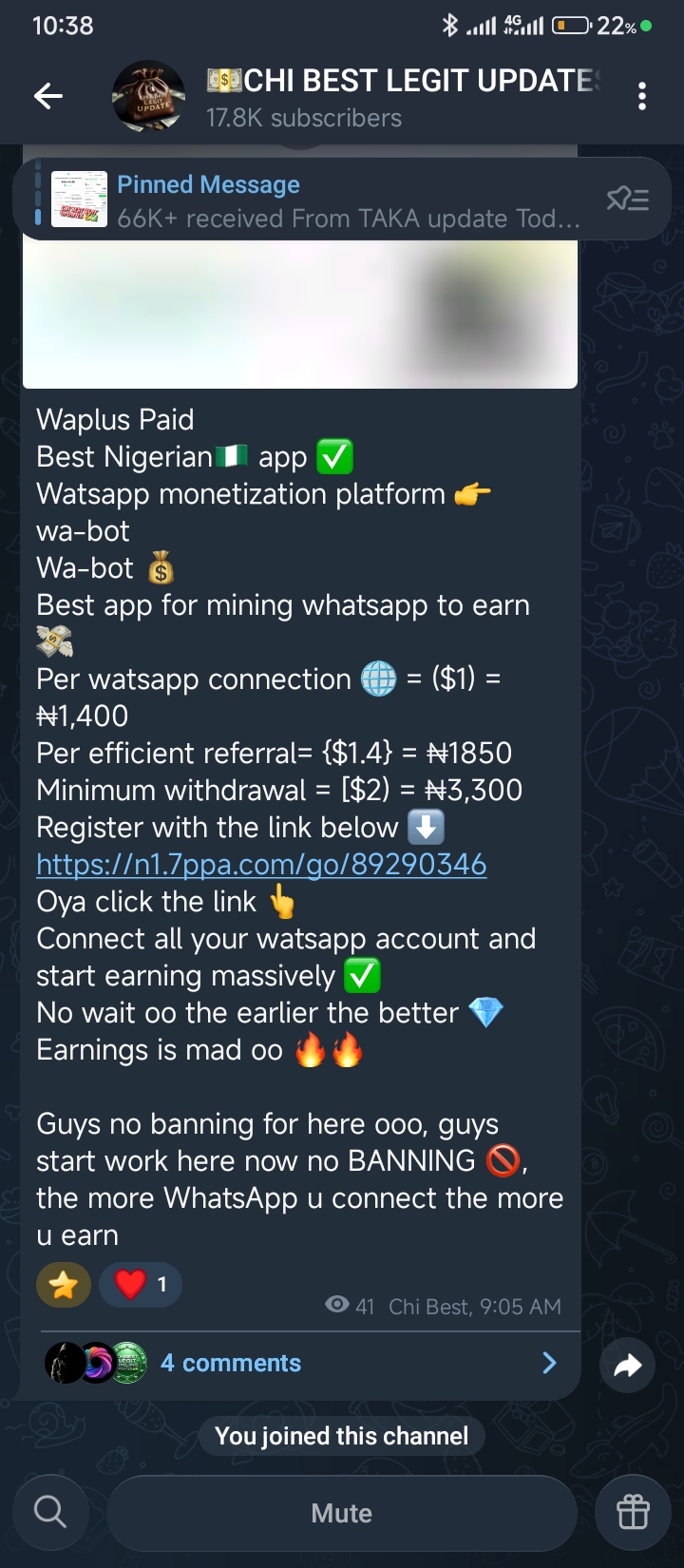This screenshot has height=1568, width=684.
Task: Tap the pinned message thumbnail image
Action: pyautogui.click(x=79, y=199)
